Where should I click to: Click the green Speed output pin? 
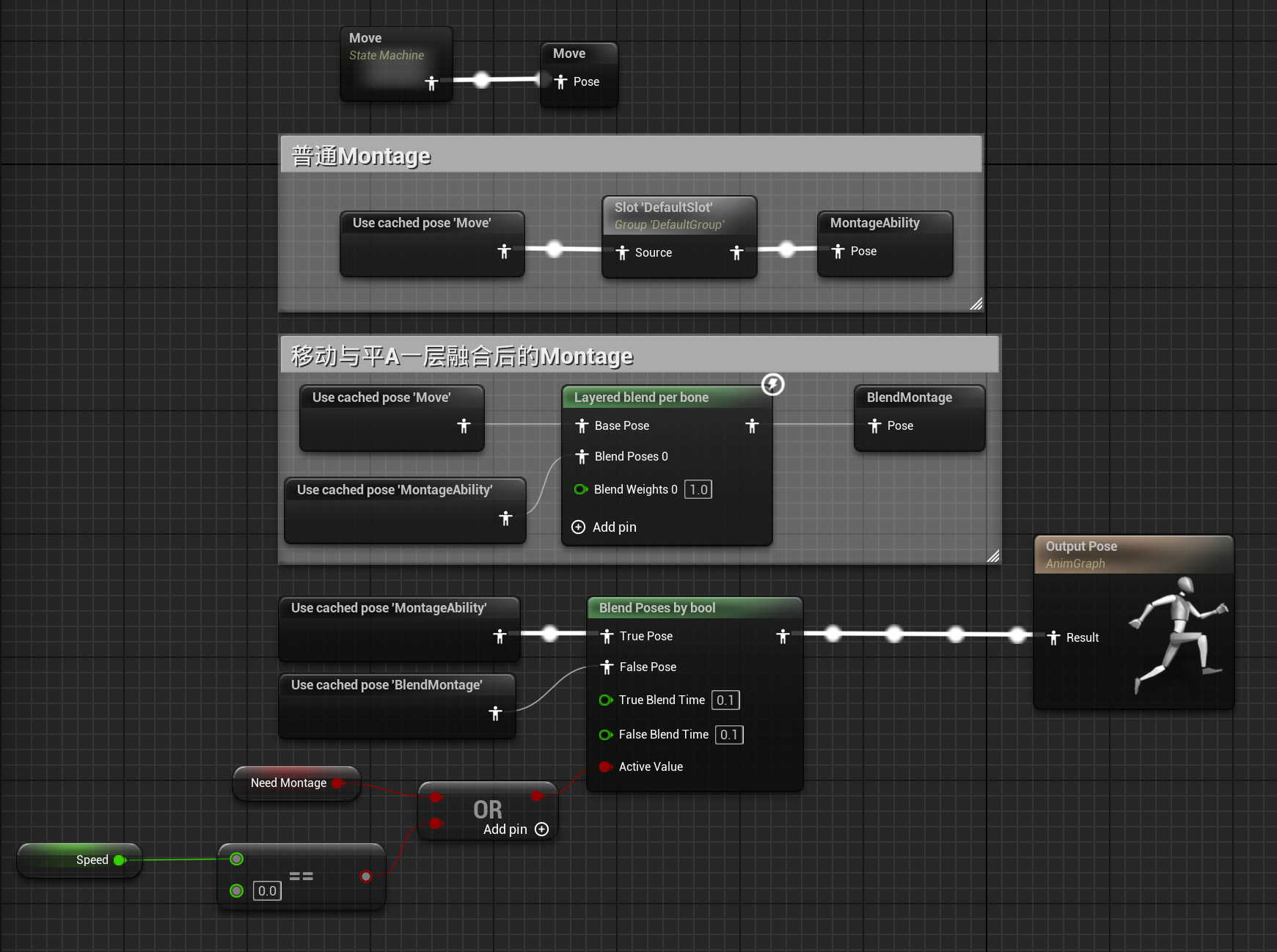click(120, 860)
